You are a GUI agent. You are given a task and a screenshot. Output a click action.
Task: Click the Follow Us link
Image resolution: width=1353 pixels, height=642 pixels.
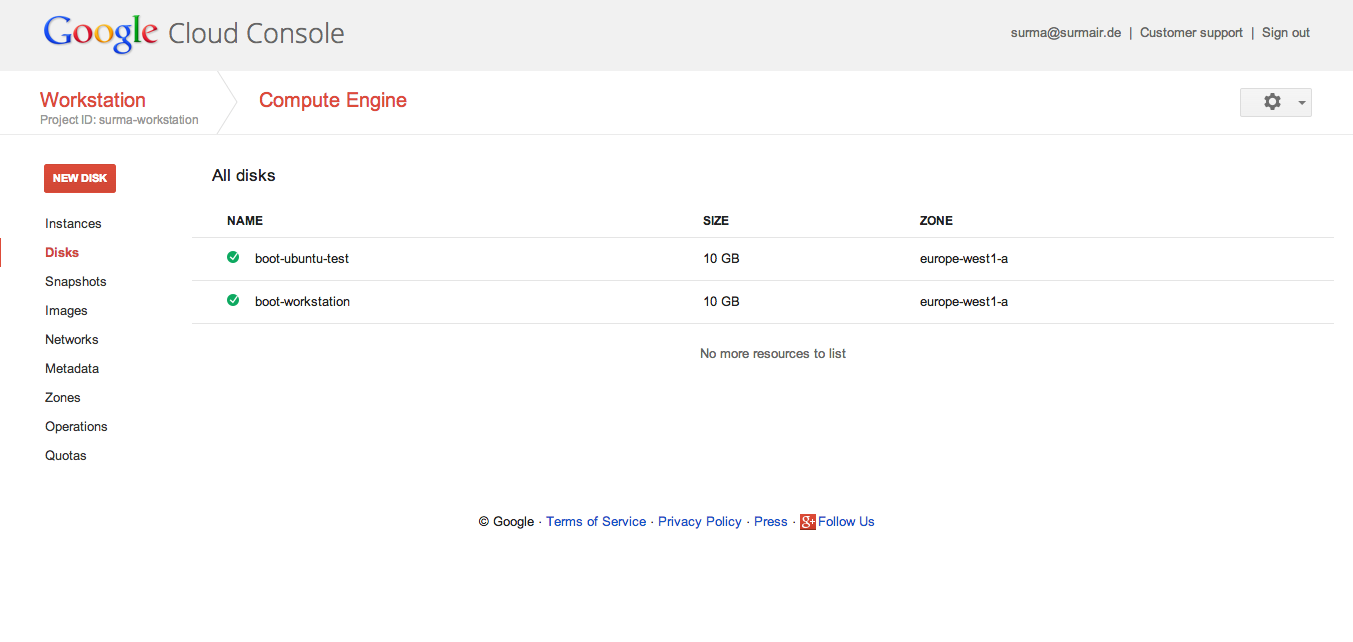pyautogui.click(x=846, y=522)
